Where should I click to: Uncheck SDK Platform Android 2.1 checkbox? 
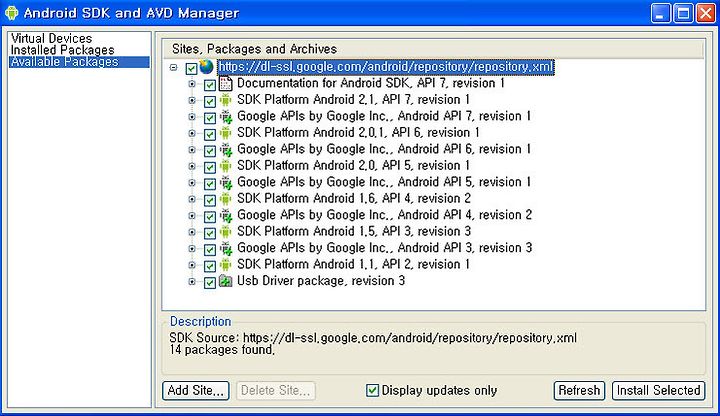(210, 101)
